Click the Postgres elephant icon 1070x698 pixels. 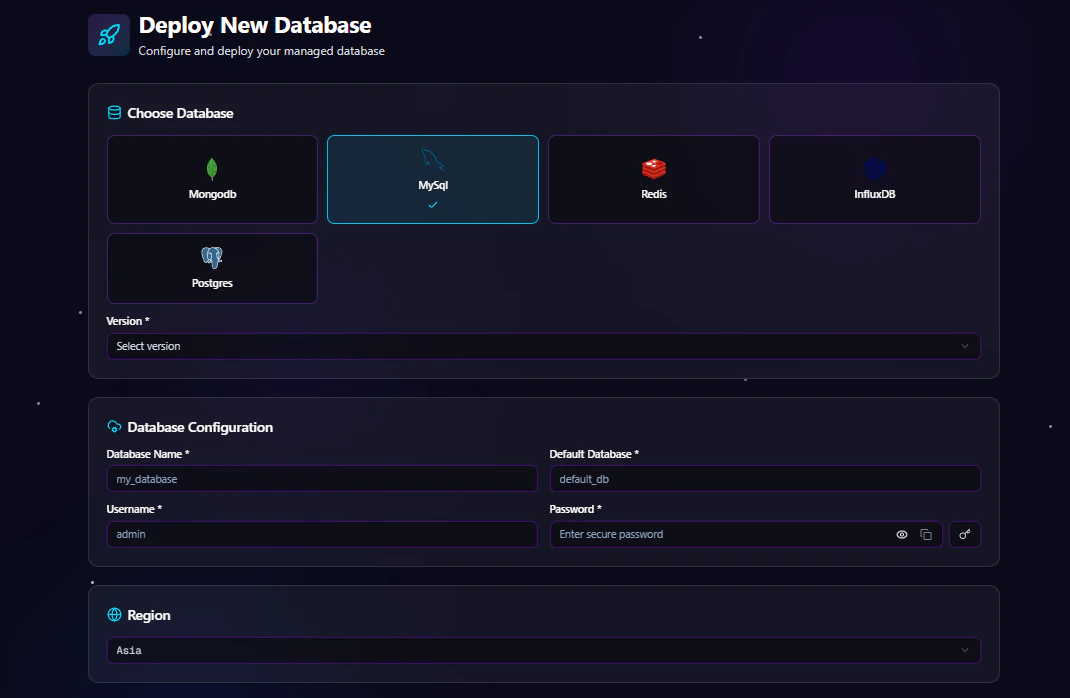(212, 257)
